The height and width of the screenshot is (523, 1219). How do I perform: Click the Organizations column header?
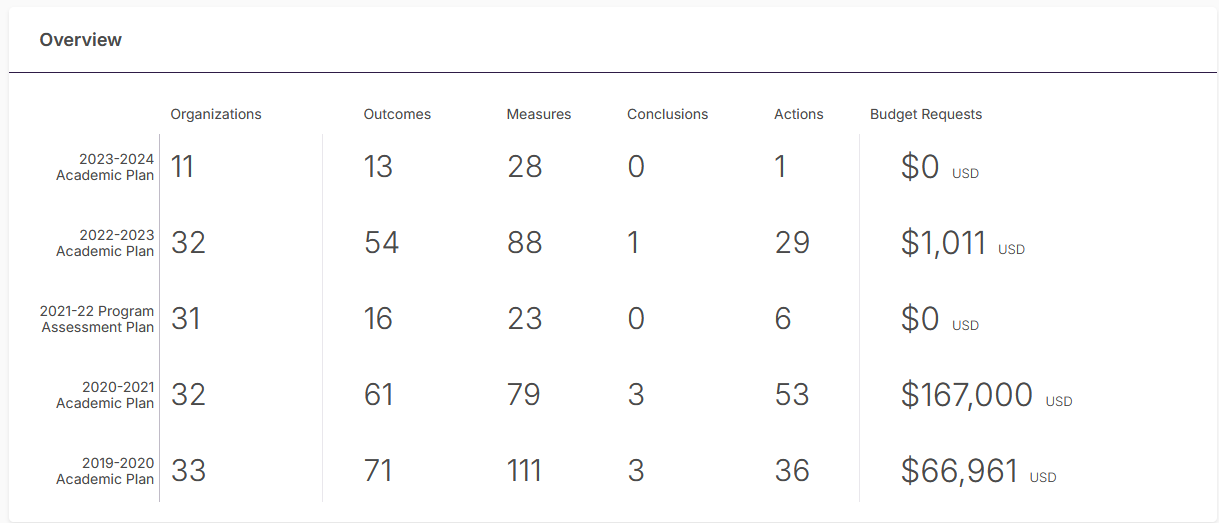(216, 114)
